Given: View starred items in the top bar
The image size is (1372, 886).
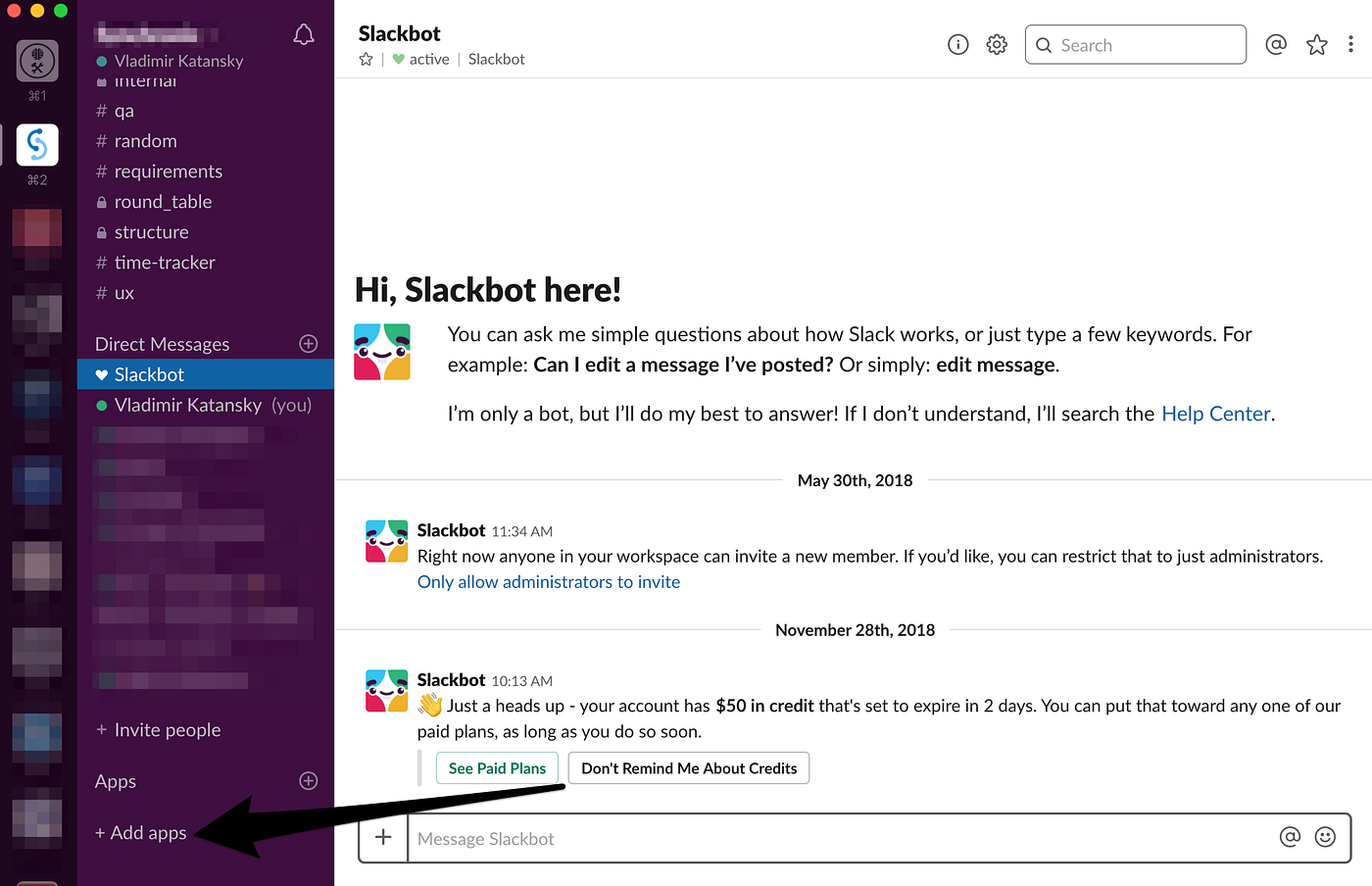Looking at the screenshot, I should [1316, 44].
